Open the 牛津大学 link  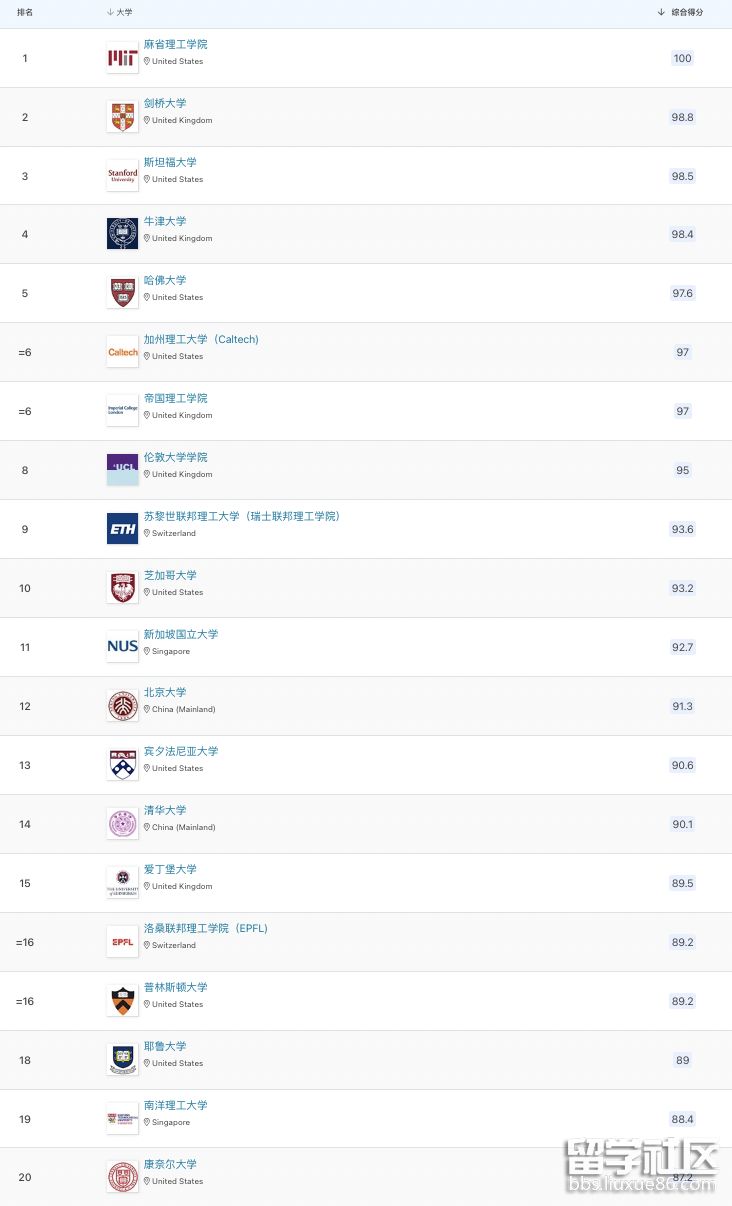[x=165, y=221]
